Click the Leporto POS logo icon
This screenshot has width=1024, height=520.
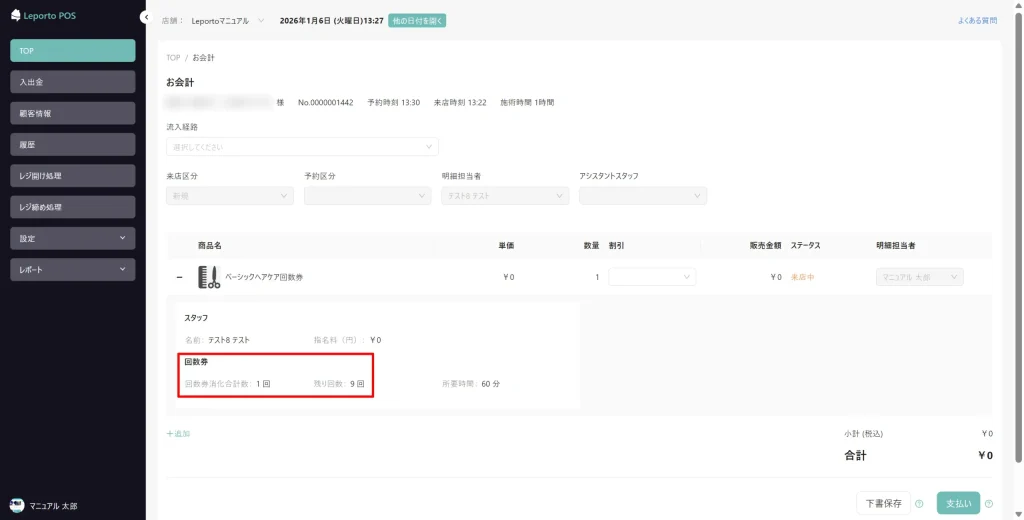[16, 15]
